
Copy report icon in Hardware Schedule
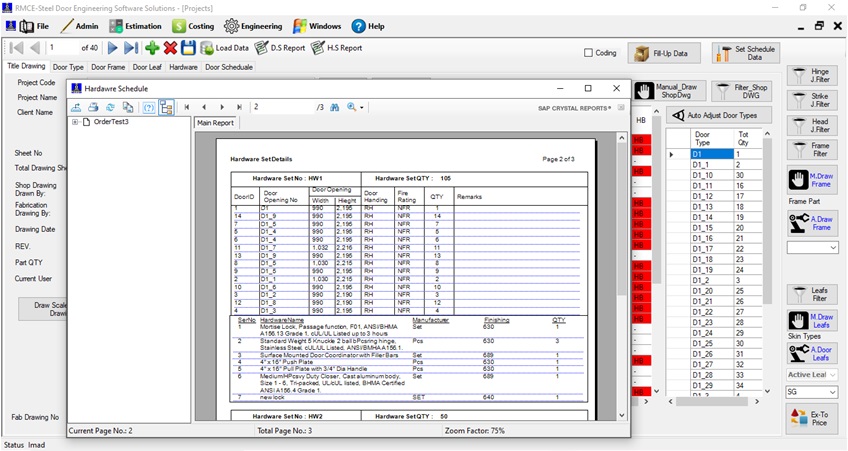pyautogui.click(x=128, y=108)
